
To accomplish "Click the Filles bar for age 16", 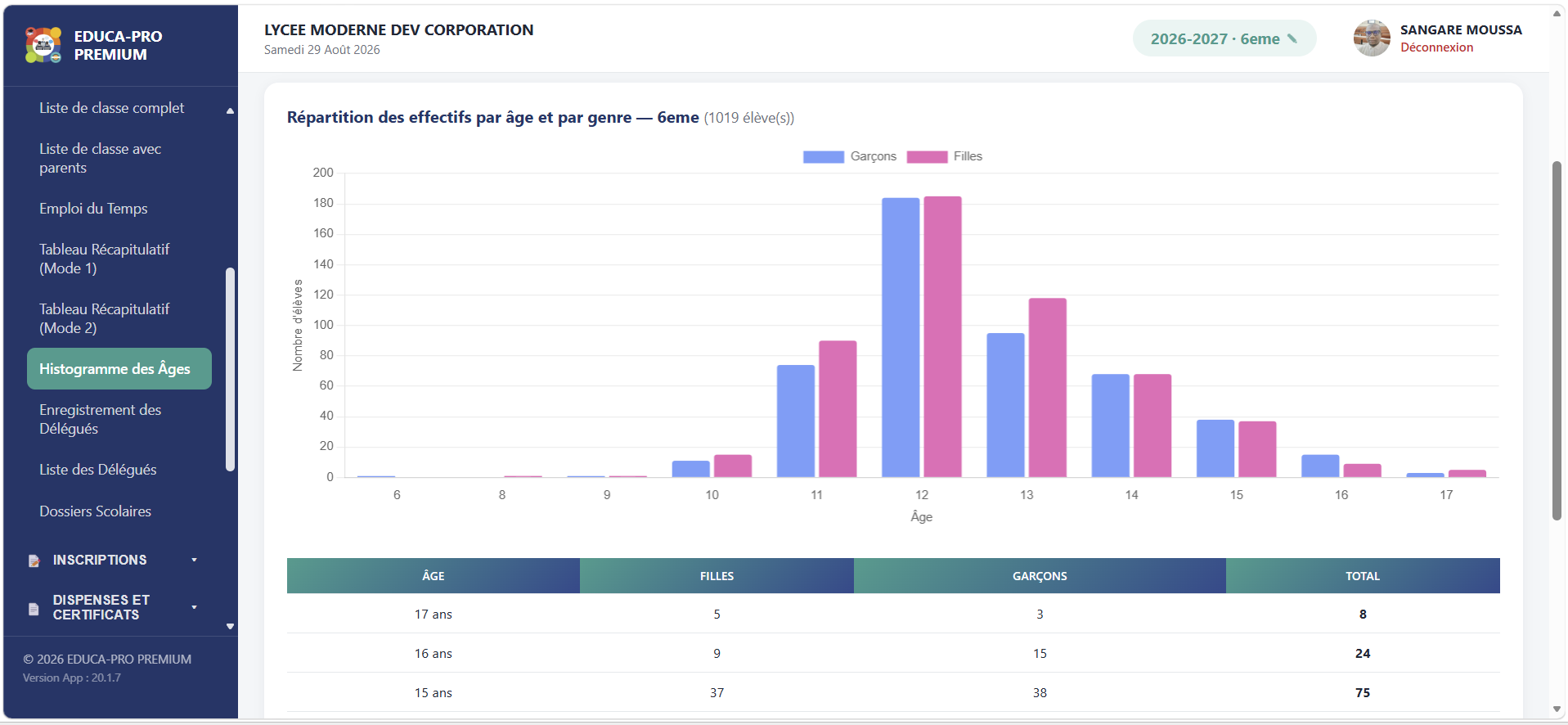I will 1362,471.
